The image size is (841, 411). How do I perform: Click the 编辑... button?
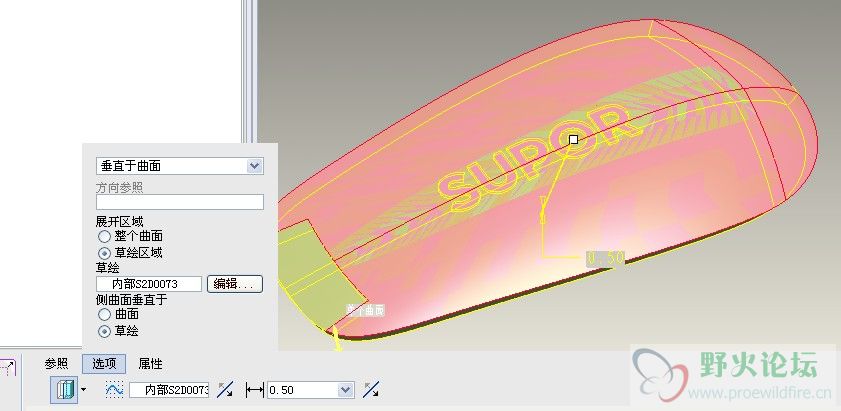235,284
